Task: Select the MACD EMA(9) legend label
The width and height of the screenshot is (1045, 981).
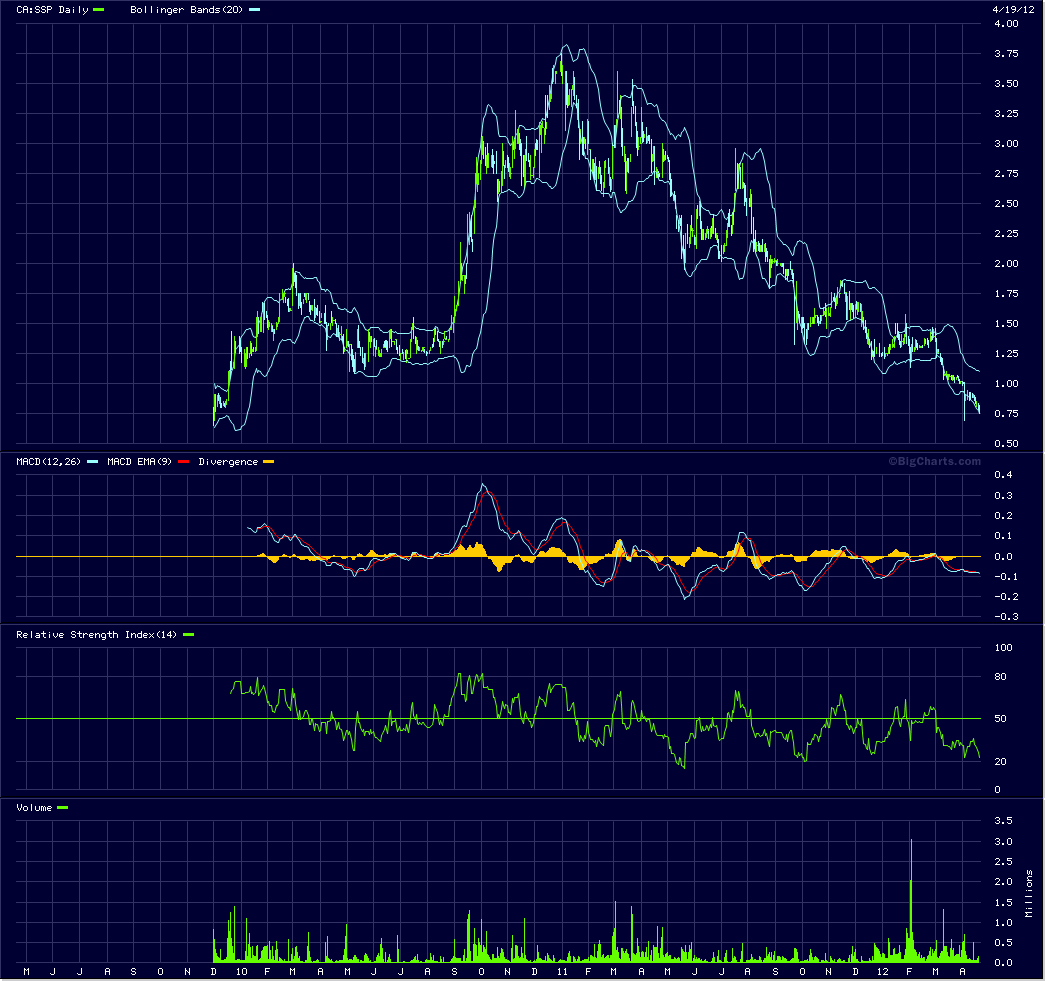Action: point(139,462)
